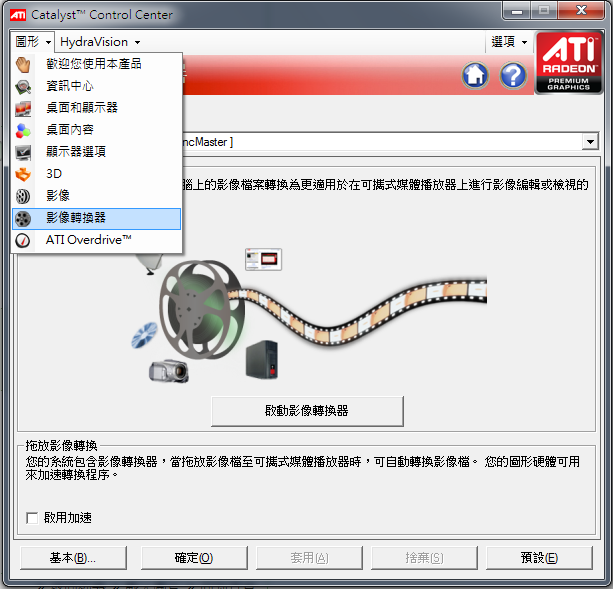Enable the 啟用加速 checkbox
This screenshot has width=613, height=589.
(x=32, y=518)
